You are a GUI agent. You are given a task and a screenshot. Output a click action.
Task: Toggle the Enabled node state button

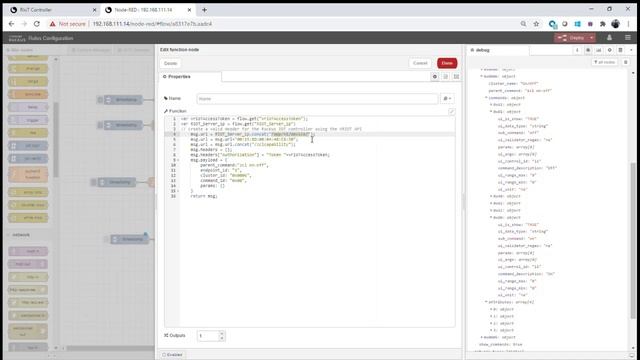[172, 355]
